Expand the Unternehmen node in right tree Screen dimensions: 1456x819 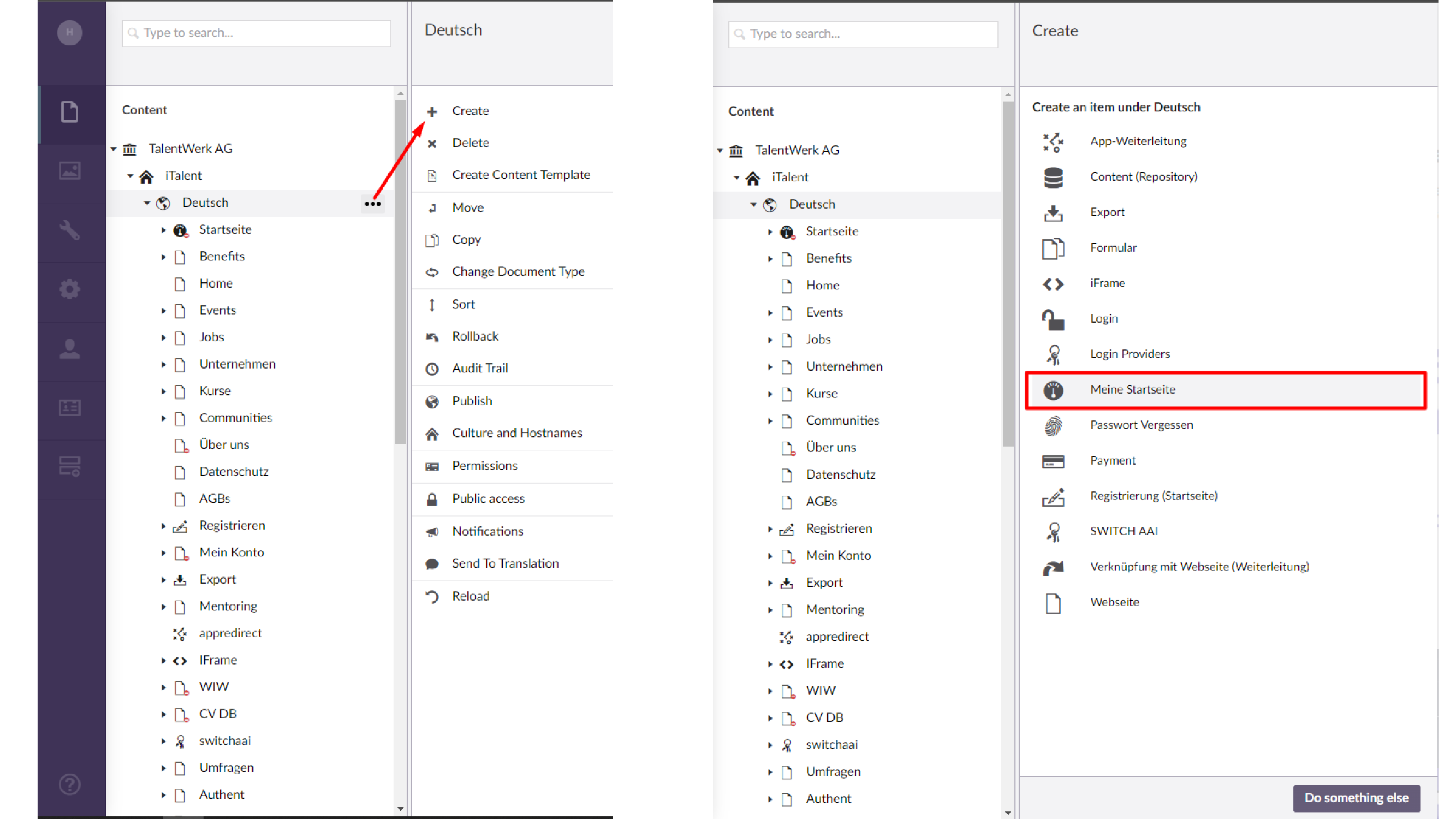coord(770,367)
